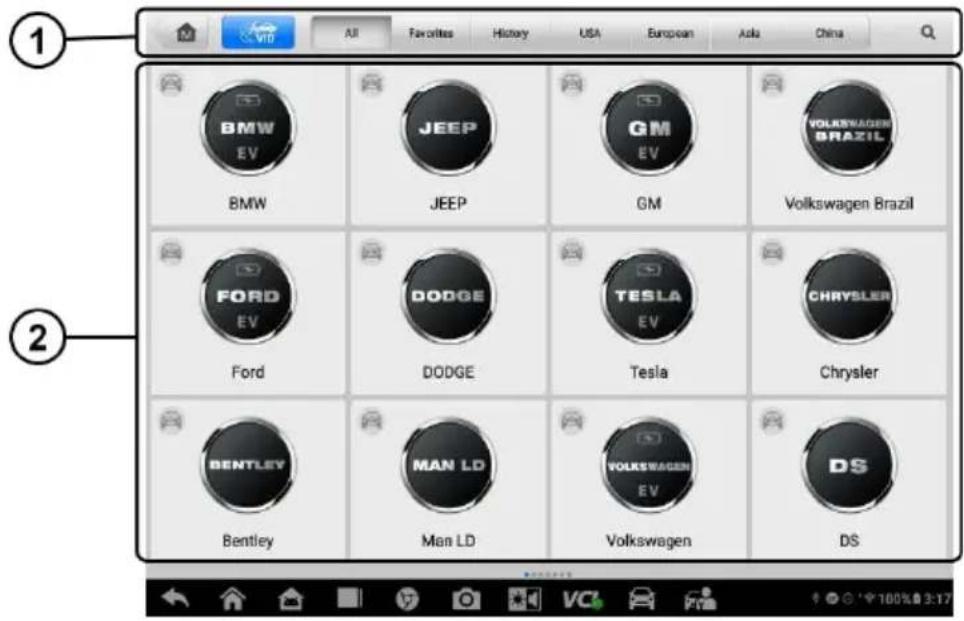Click small car icon on DS card
Image resolution: width=964 pixels, height=621 pixels.
click(773, 421)
